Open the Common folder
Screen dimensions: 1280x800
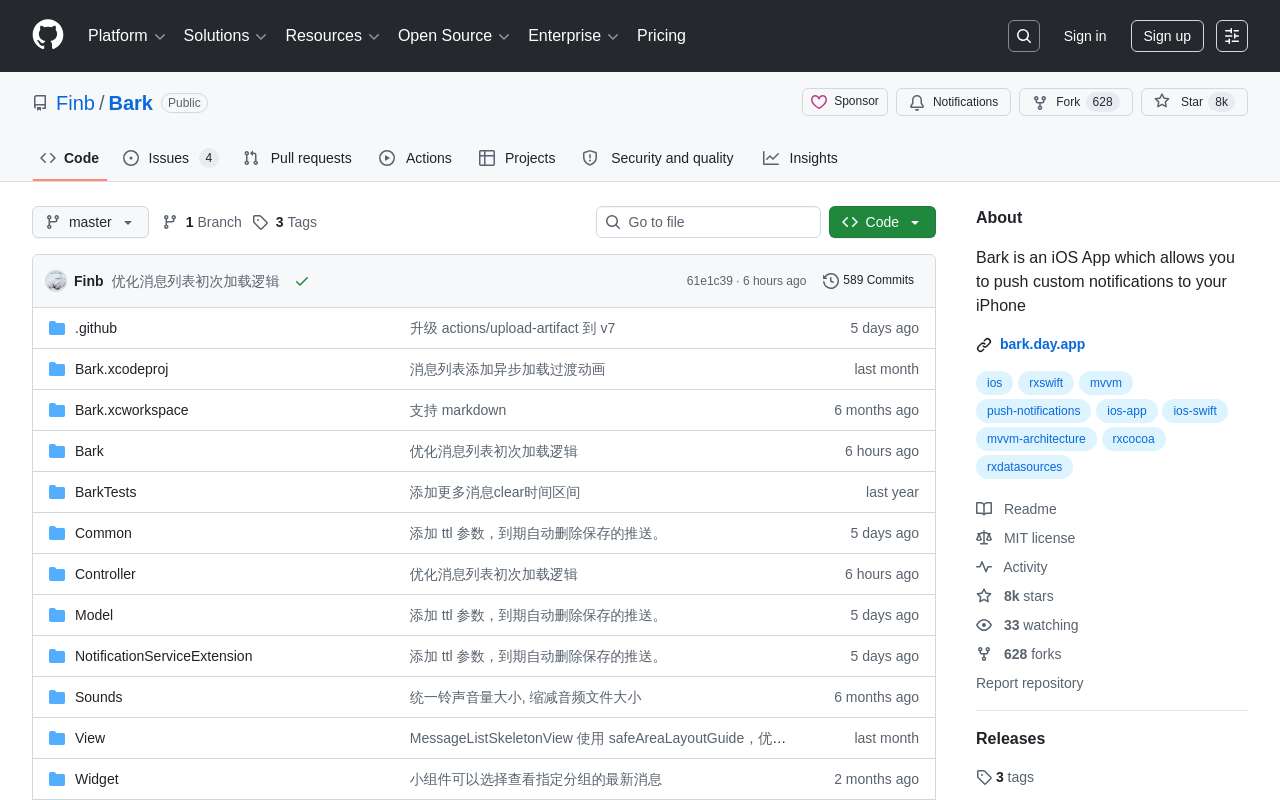[103, 533]
